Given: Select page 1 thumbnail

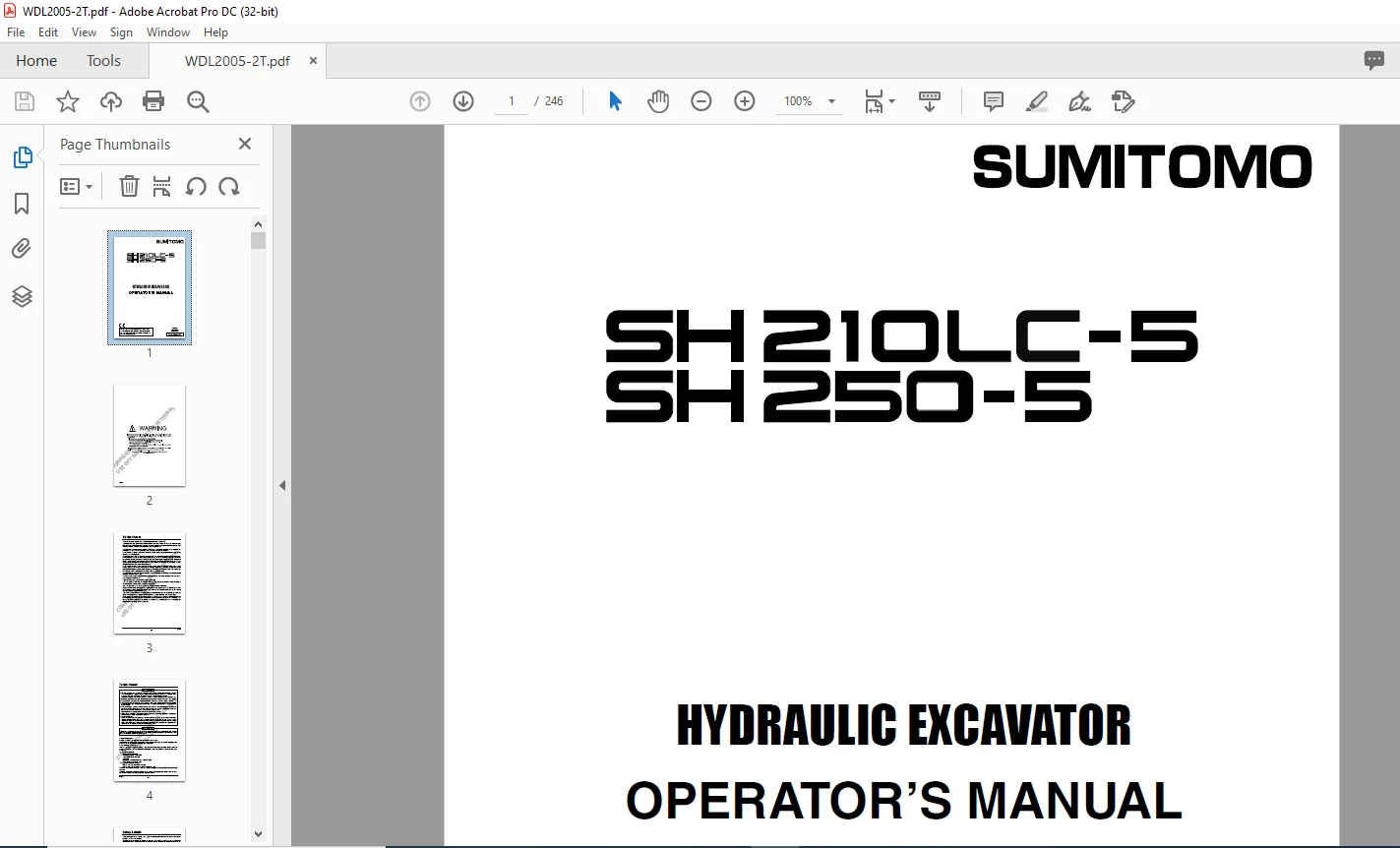Looking at the screenshot, I should pyautogui.click(x=150, y=287).
